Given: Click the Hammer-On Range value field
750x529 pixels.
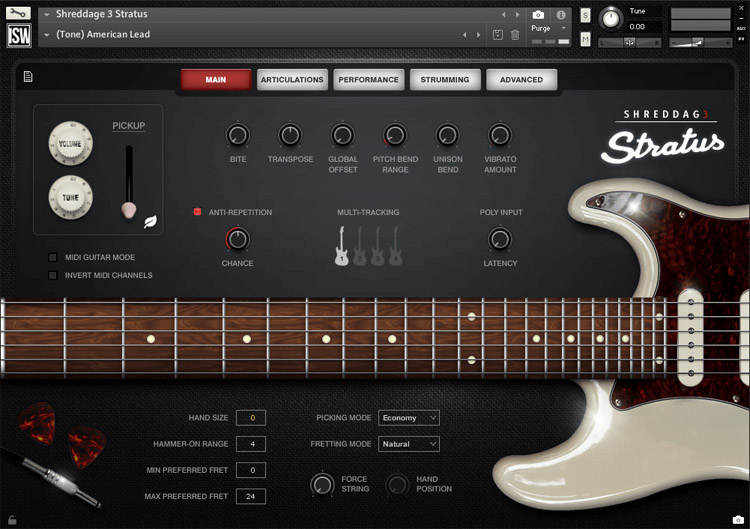Looking at the screenshot, I should click(251, 444).
